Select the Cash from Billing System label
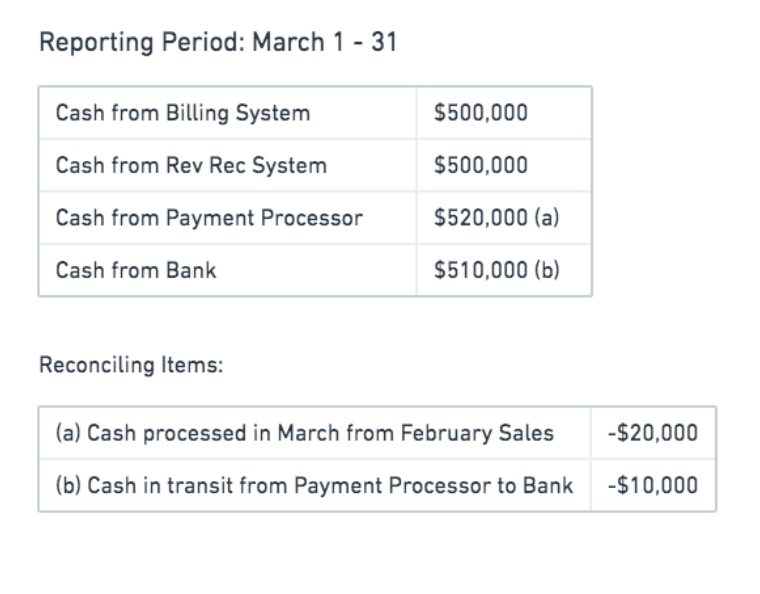 (183, 113)
